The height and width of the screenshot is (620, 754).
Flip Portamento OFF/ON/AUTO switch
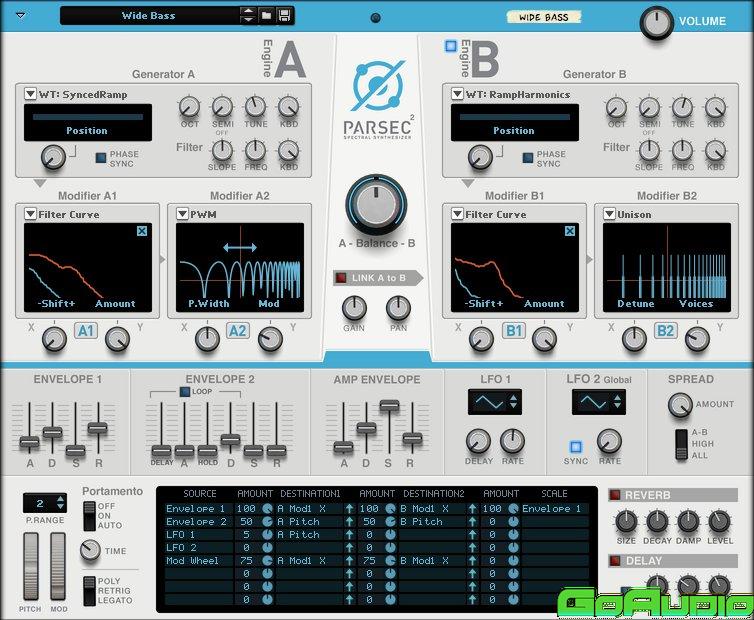coord(89,516)
